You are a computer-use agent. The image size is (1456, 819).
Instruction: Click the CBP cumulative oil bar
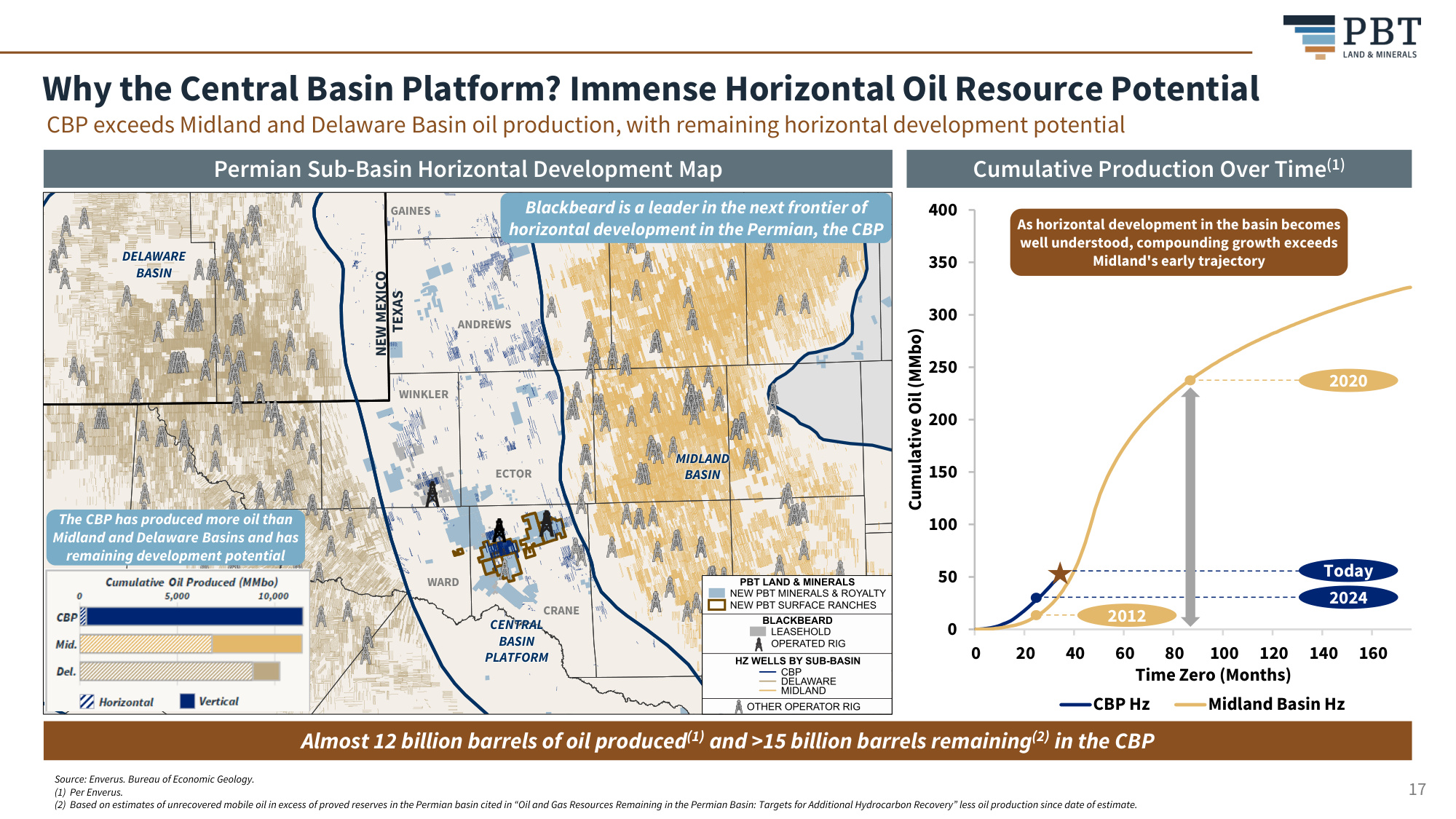[191, 617]
